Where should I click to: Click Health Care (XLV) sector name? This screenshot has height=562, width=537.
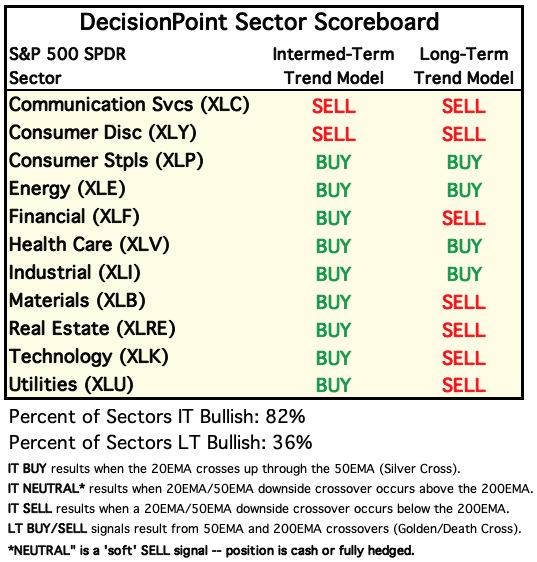[x=89, y=245]
